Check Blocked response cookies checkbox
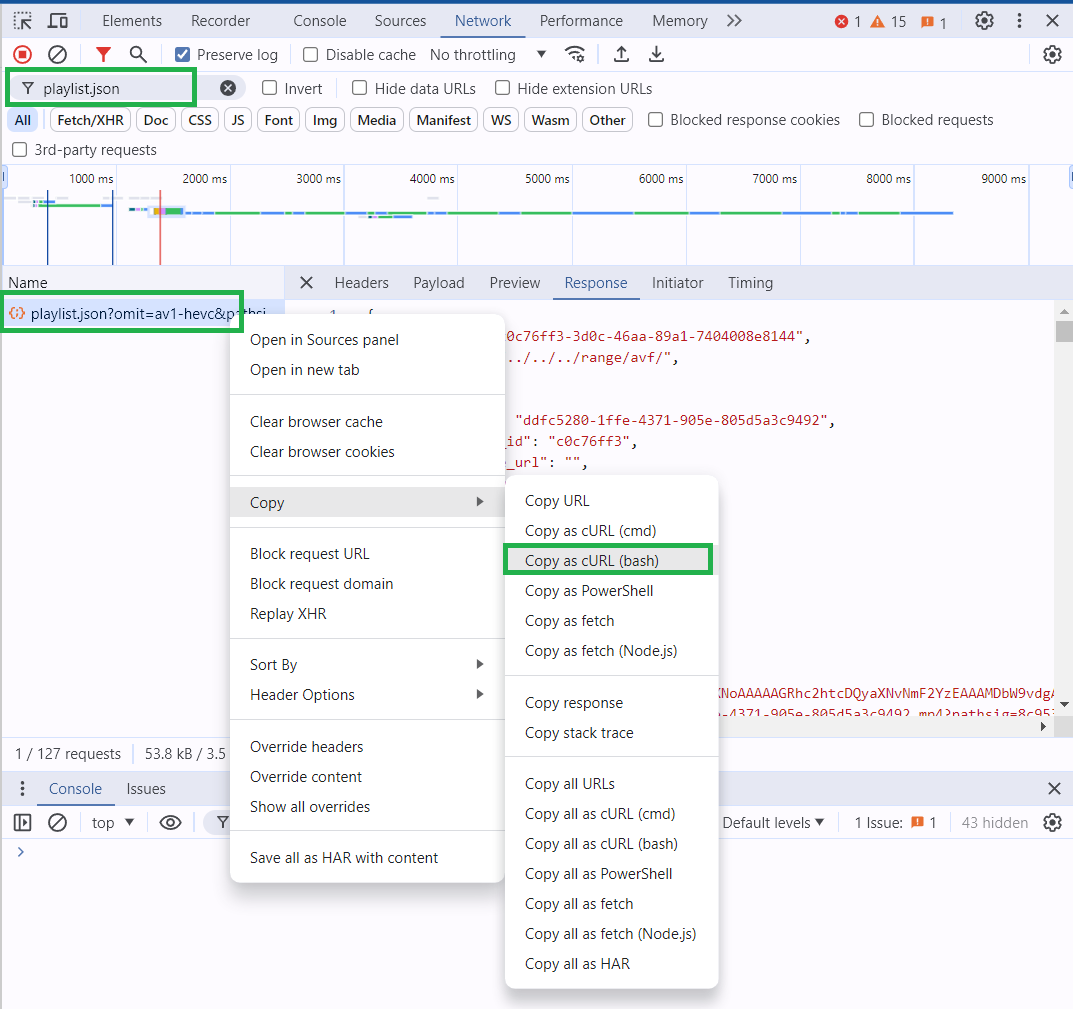The height and width of the screenshot is (1009, 1073). (655, 120)
